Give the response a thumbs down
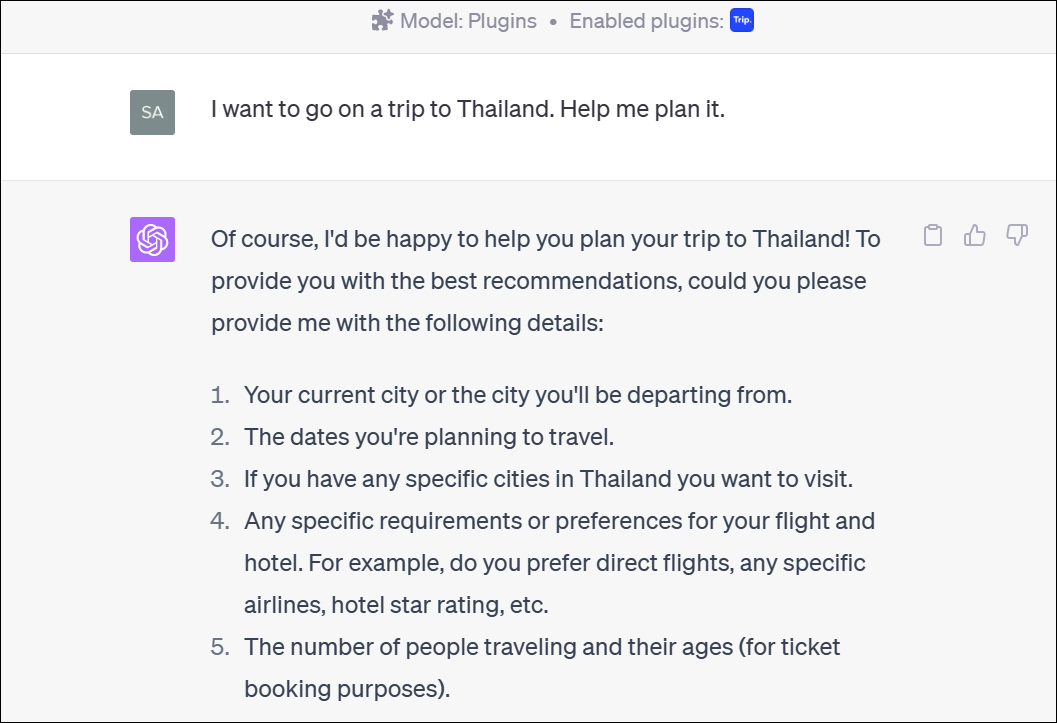 tap(1016, 236)
